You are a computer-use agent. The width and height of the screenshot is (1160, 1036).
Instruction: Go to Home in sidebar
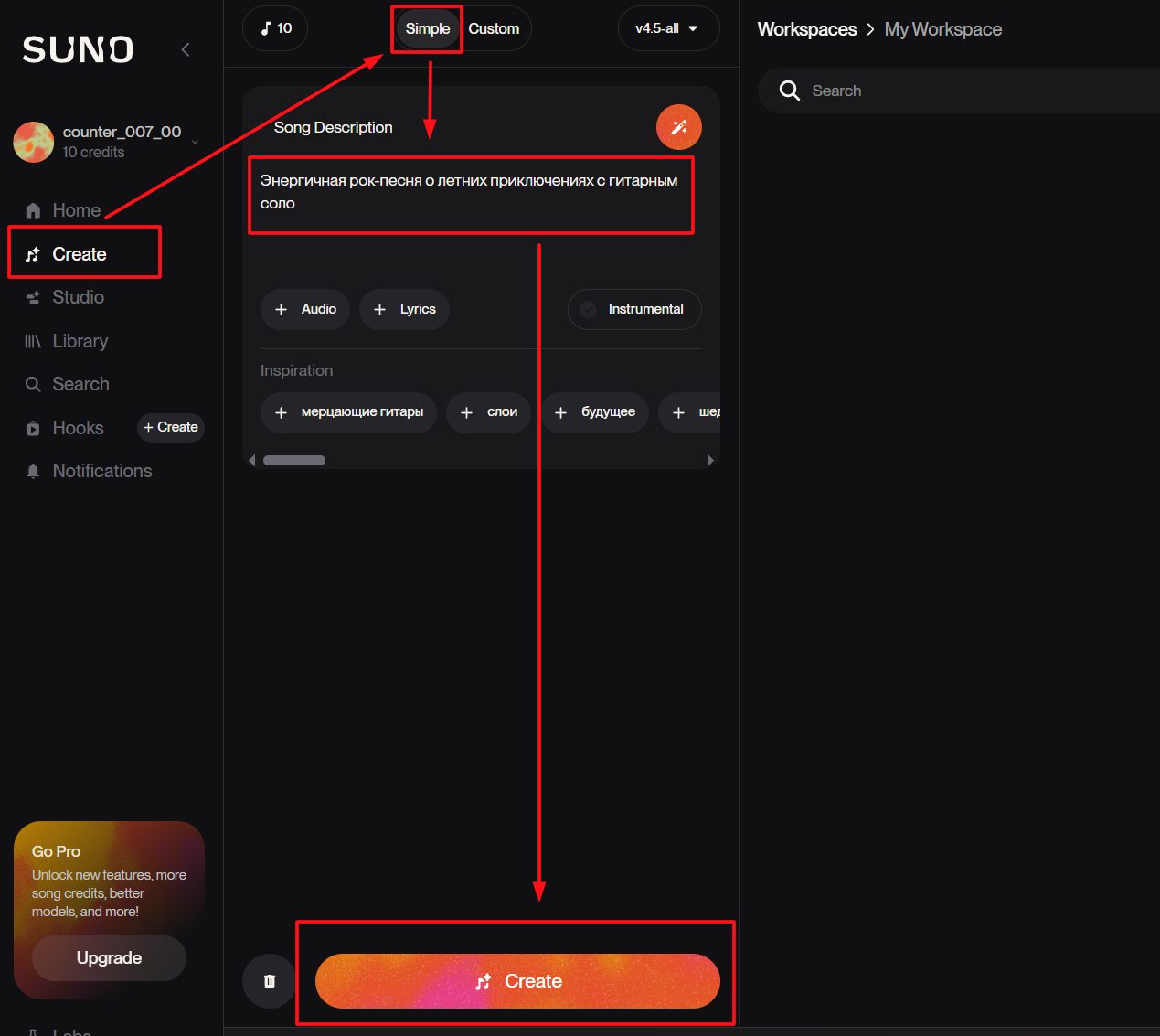pos(76,210)
